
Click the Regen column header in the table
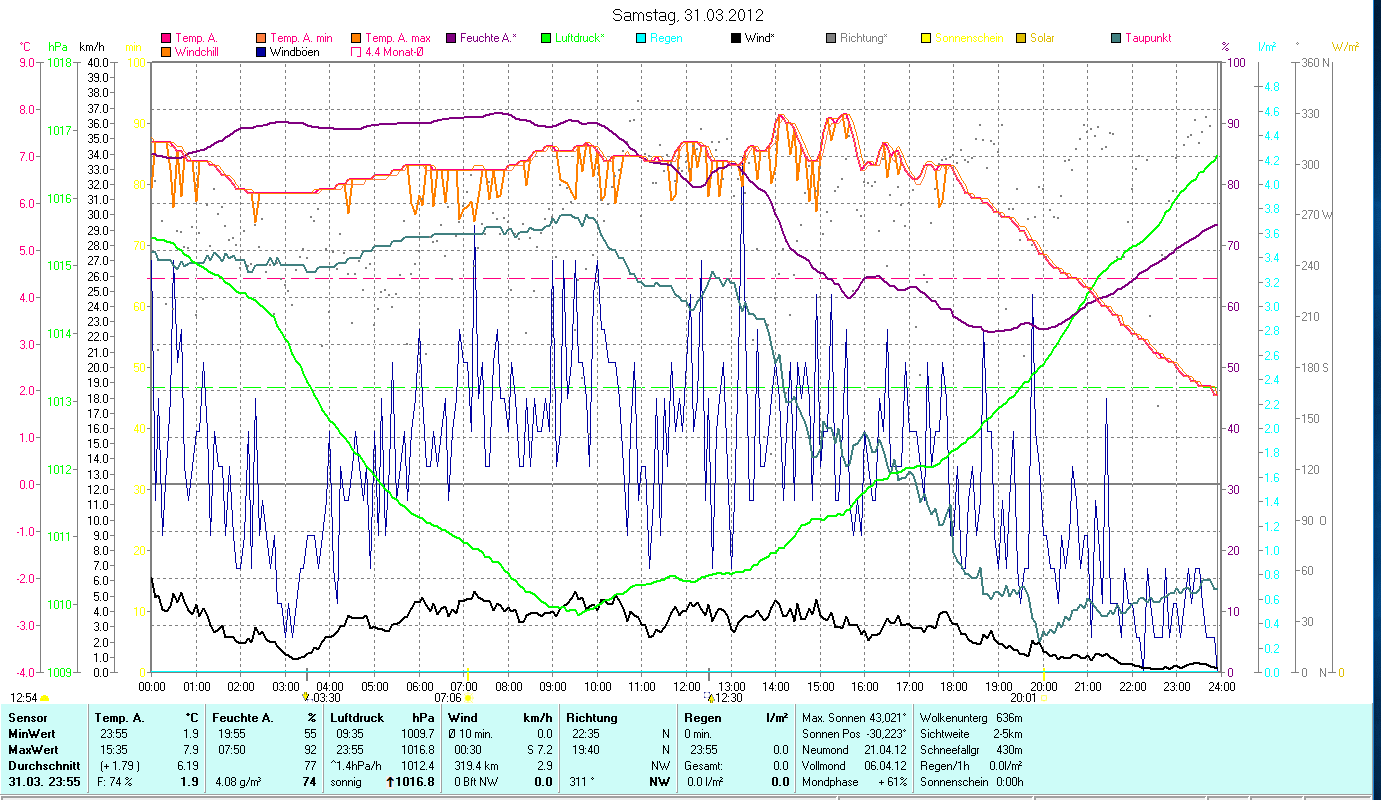click(701, 717)
